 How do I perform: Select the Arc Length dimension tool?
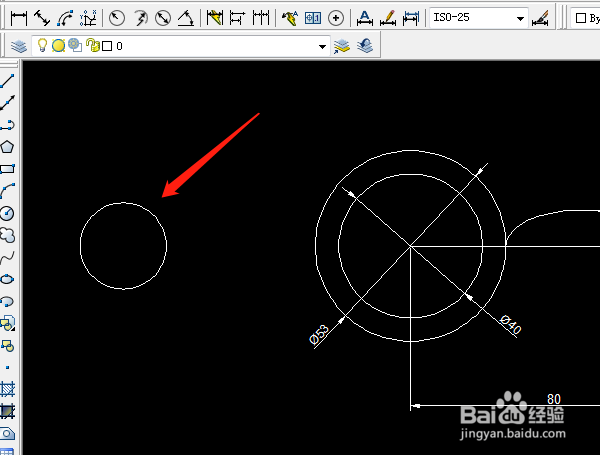click(x=65, y=18)
